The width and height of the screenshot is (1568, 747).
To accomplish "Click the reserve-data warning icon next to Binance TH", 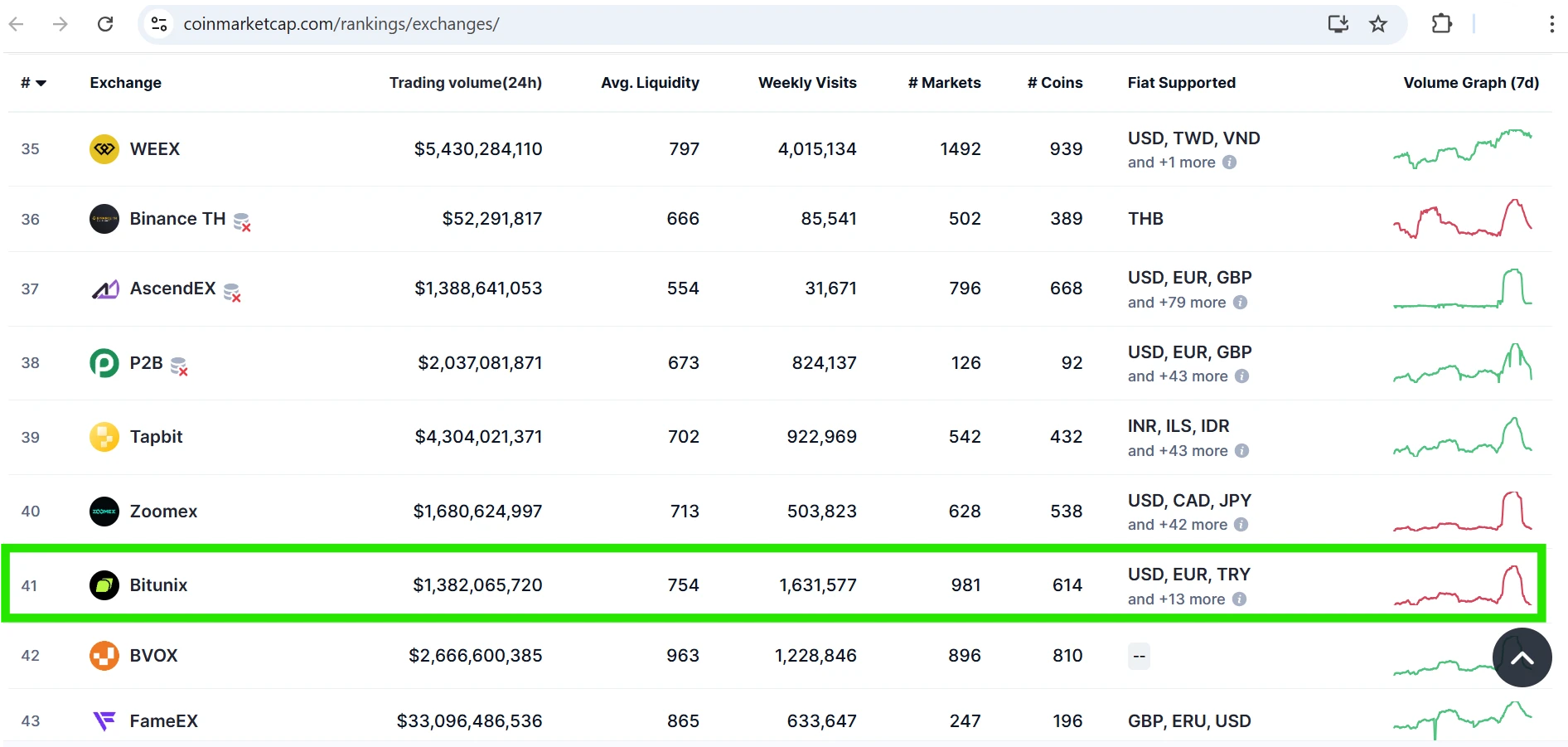I will 242,221.
